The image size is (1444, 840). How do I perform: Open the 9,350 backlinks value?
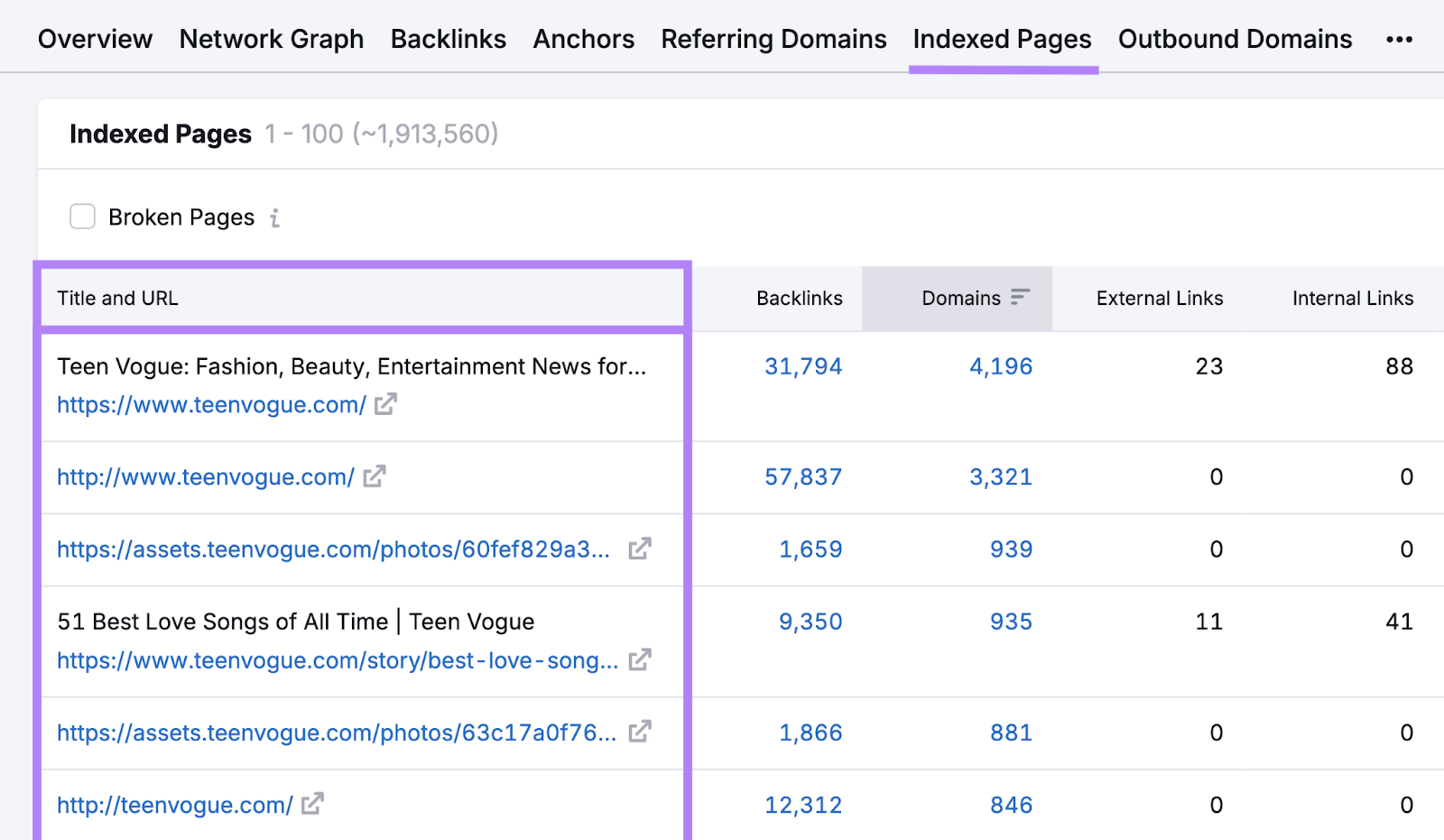(x=810, y=622)
